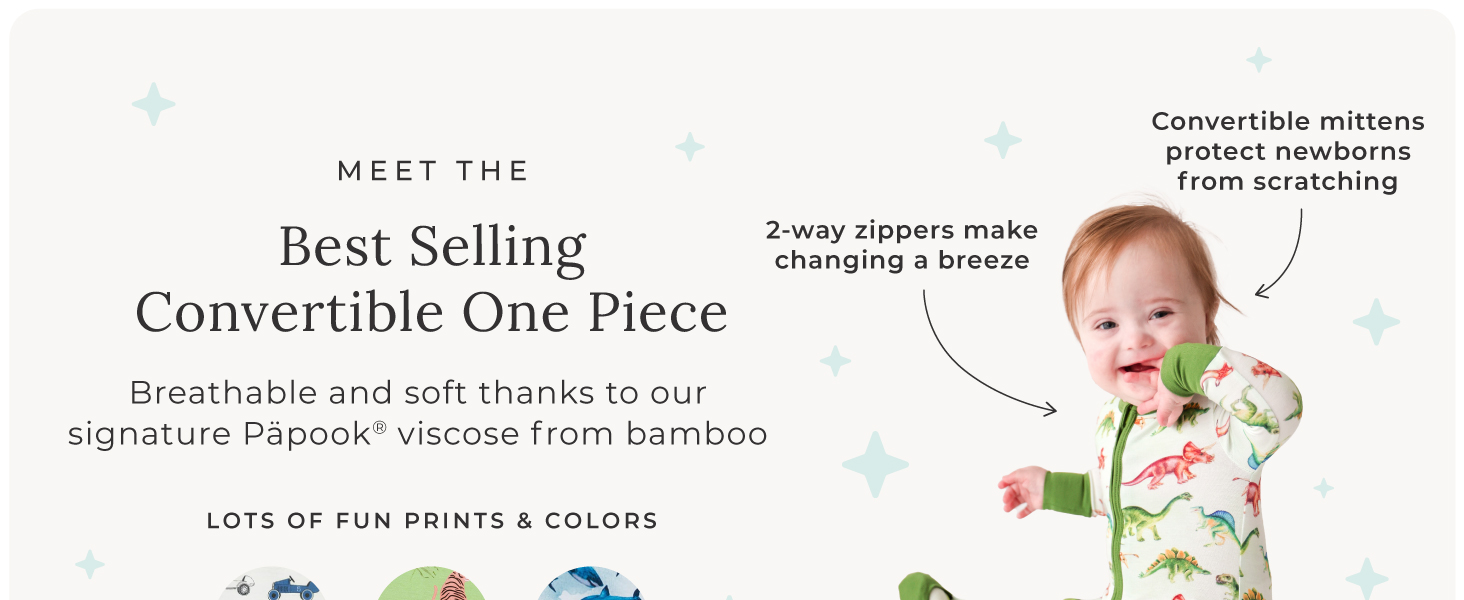This screenshot has height=600, width=1464.
Task: Click the 'MEET THE' text
Action: click(x=433, y=171)
